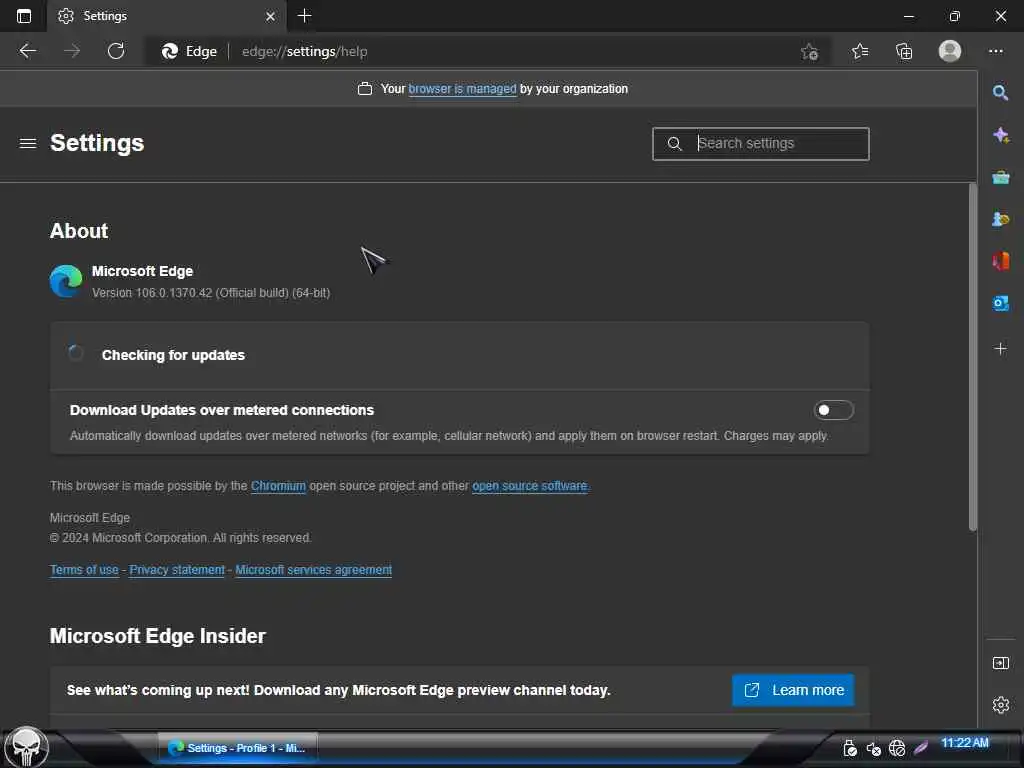Click the Search settings input field
Screen dimensions: 1024x768
[761, 144]
